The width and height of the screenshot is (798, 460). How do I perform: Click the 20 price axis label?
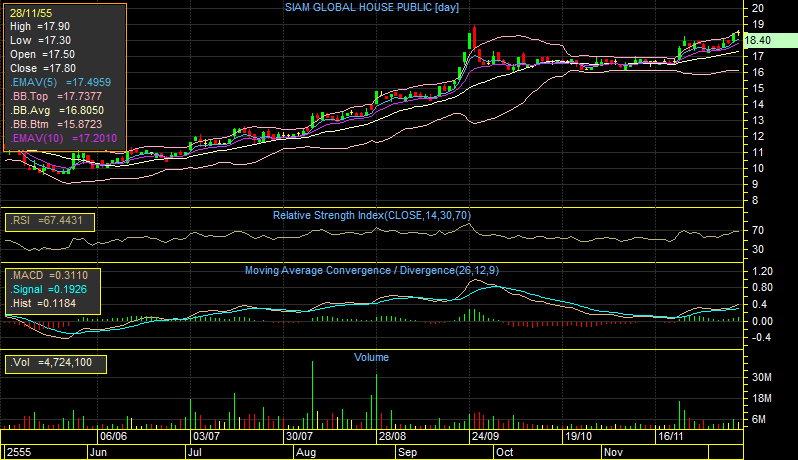758,8
